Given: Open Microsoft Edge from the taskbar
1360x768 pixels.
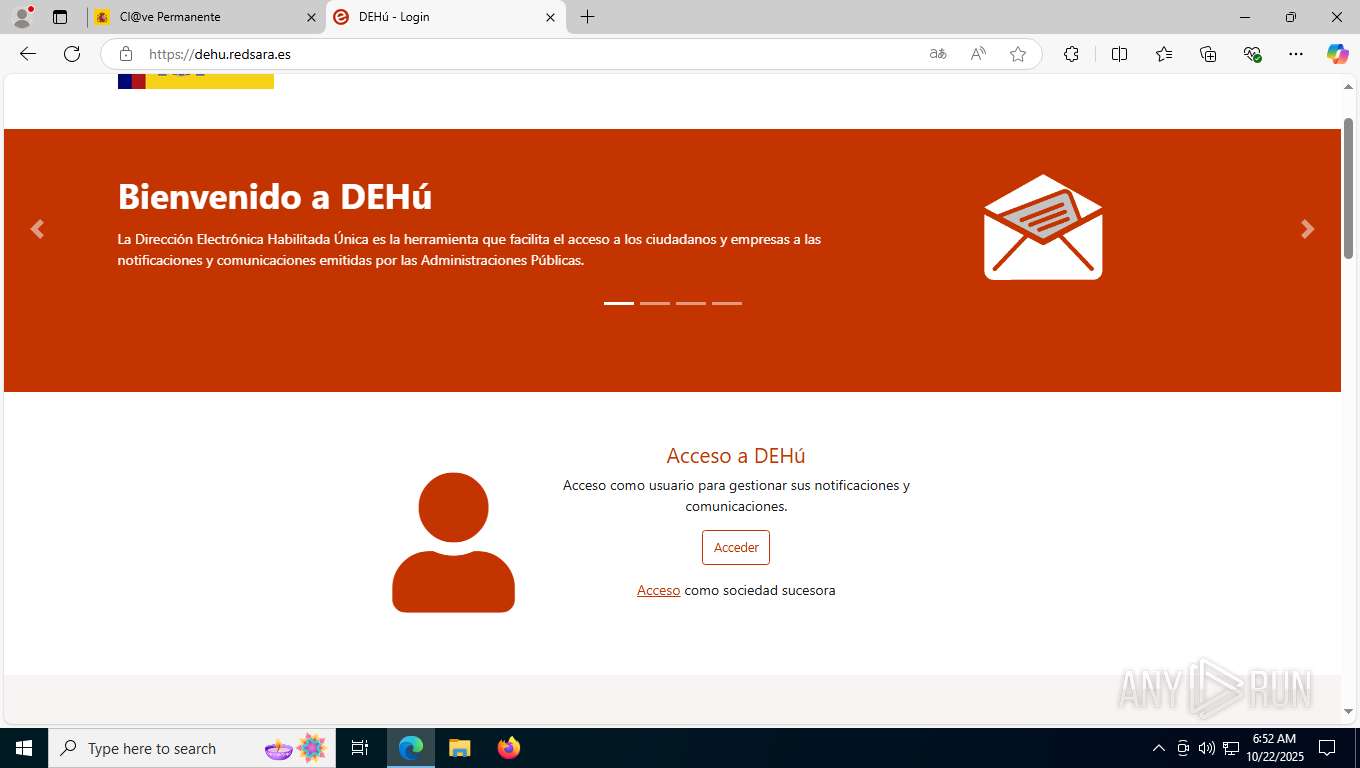Looking at the screenshot, I should point(411,748).
